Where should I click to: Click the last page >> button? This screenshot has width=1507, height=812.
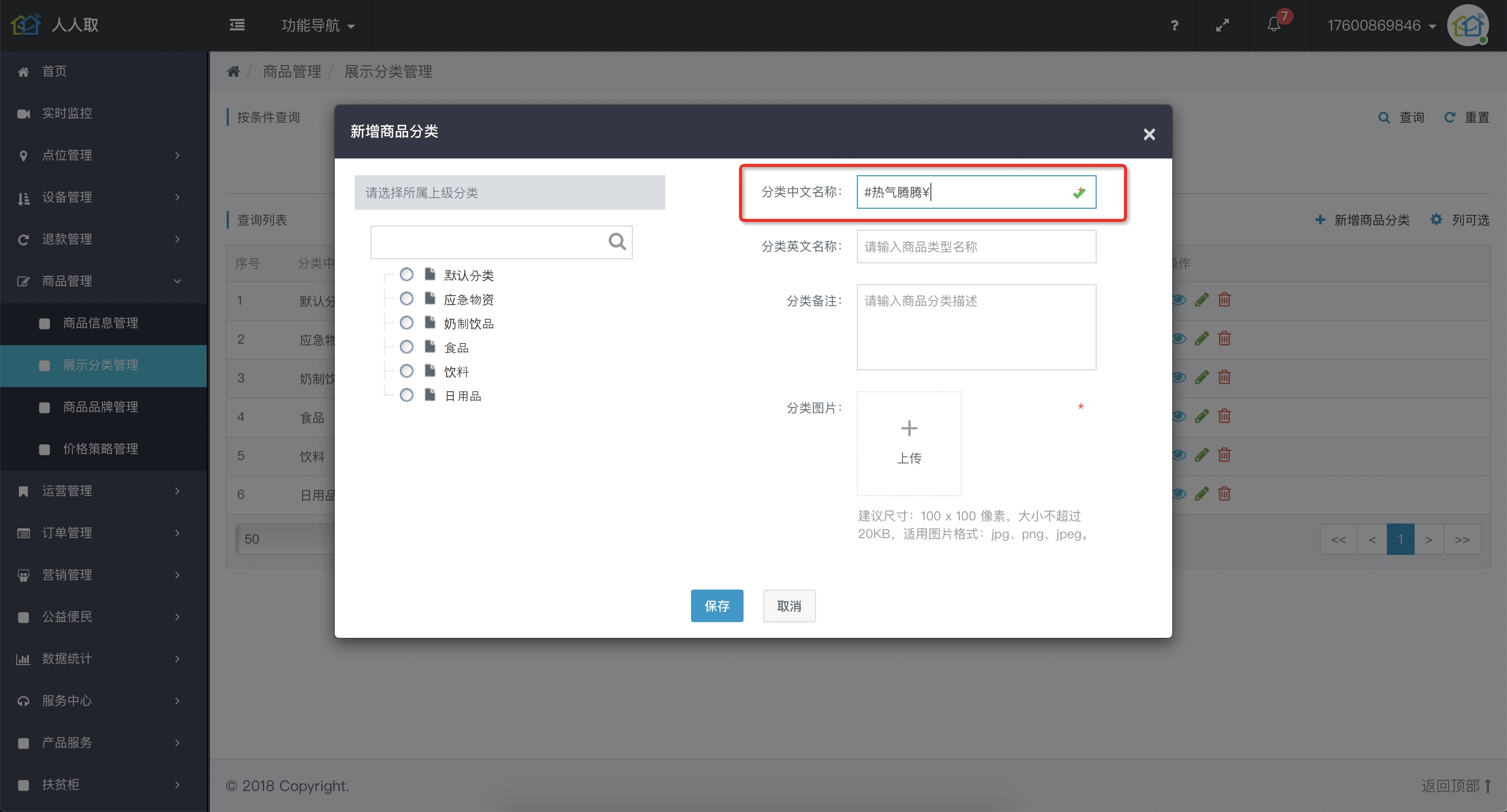[x=1462, y=539]
